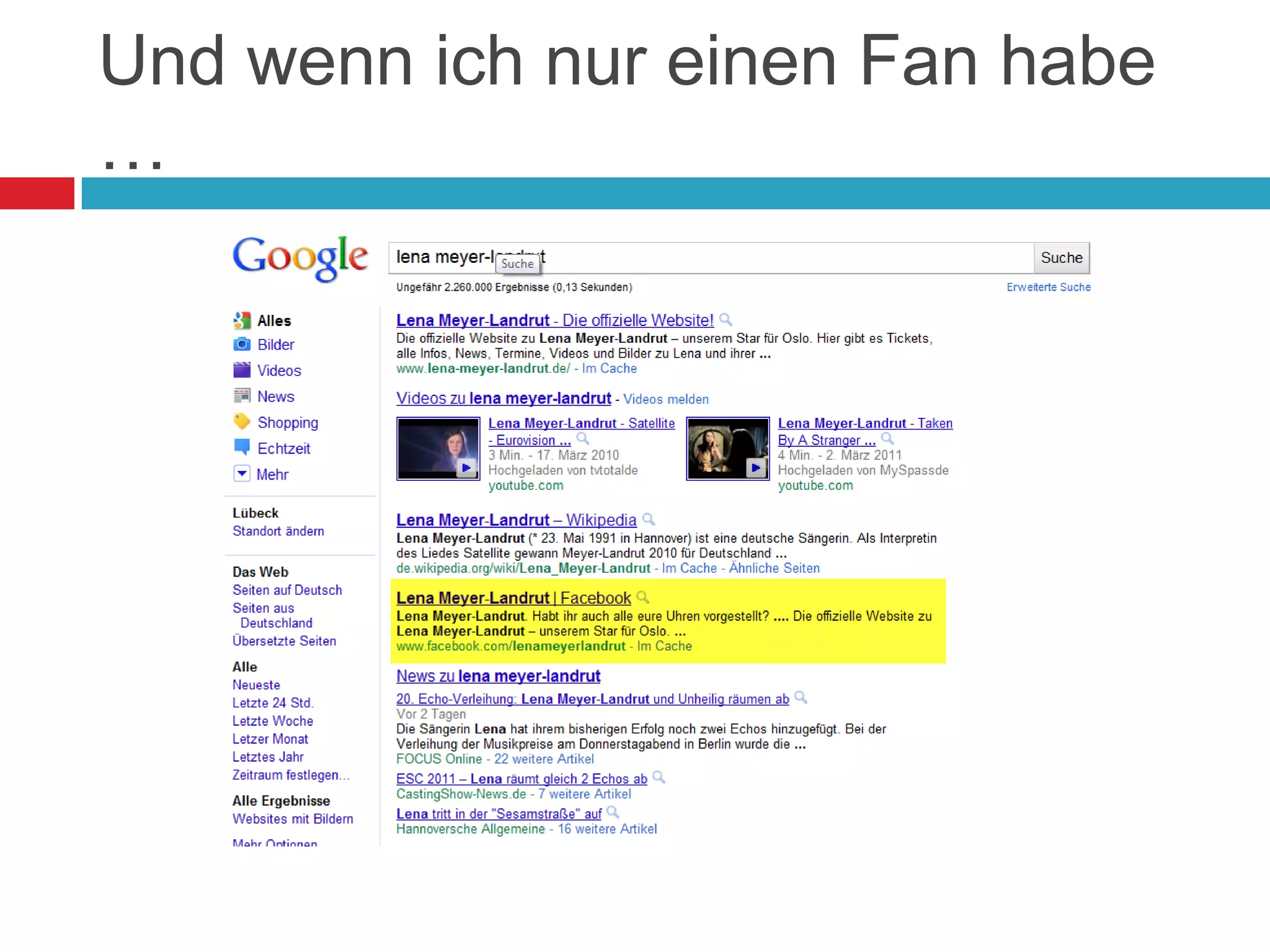Select the Videos filter
Screen dimensions: 1270x952
[x=279, y=371]
